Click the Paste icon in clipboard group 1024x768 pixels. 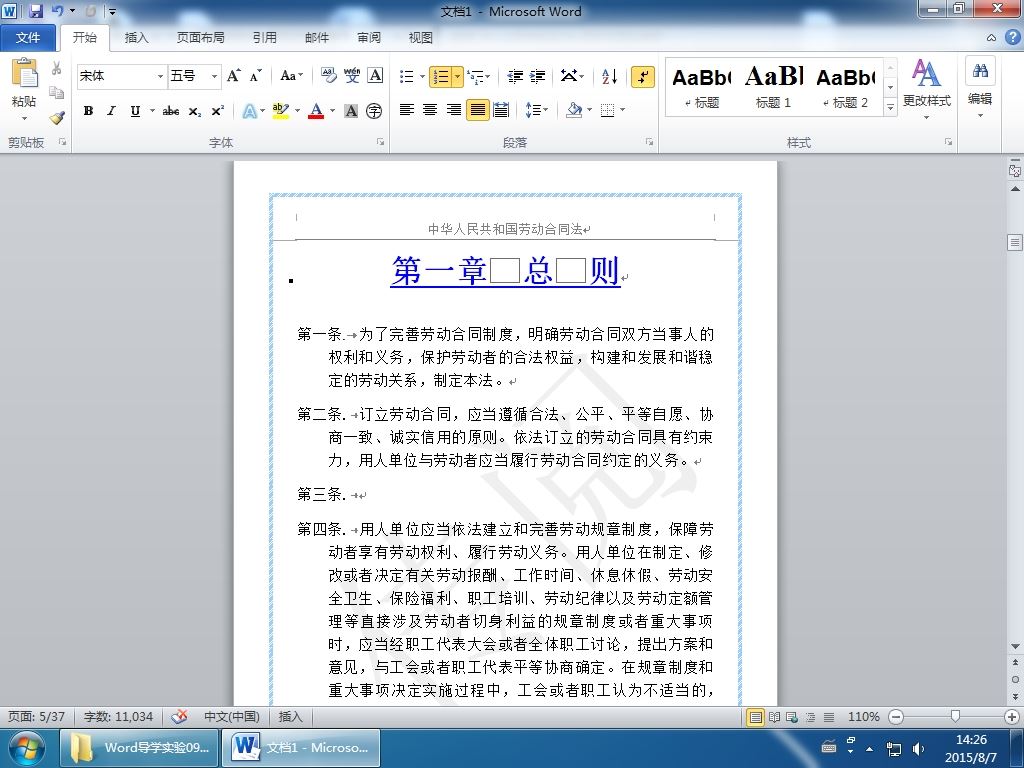click(24, 73)
